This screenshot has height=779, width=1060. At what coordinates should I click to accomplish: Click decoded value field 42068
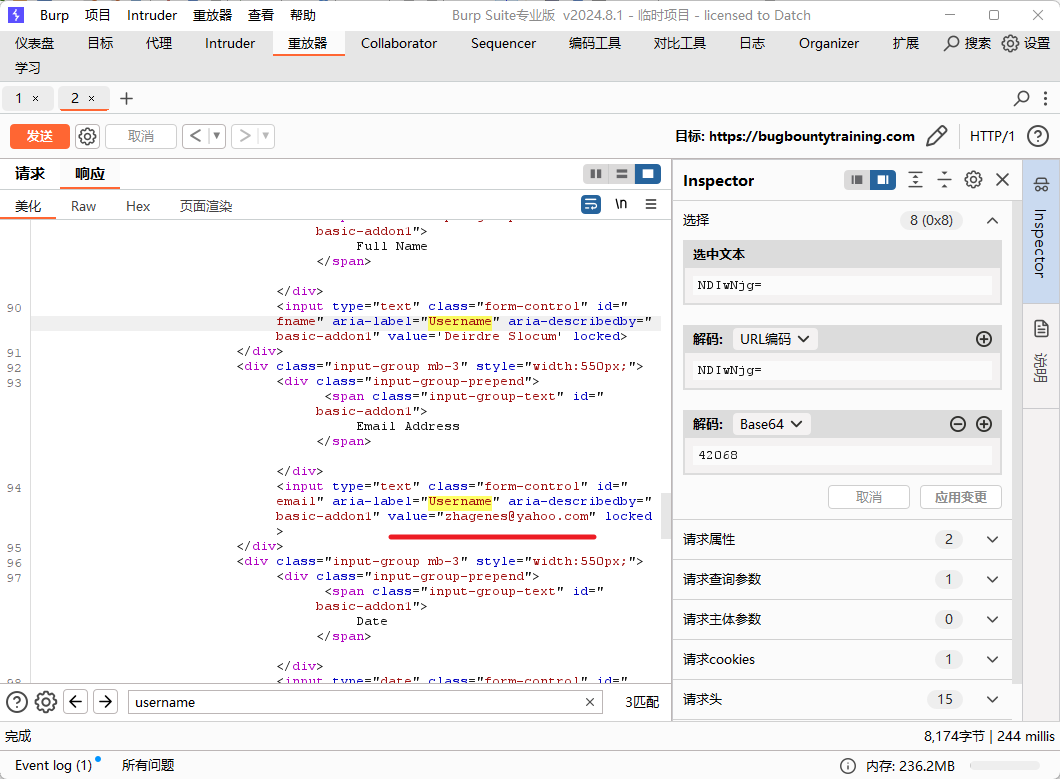[x=842, y=455]
